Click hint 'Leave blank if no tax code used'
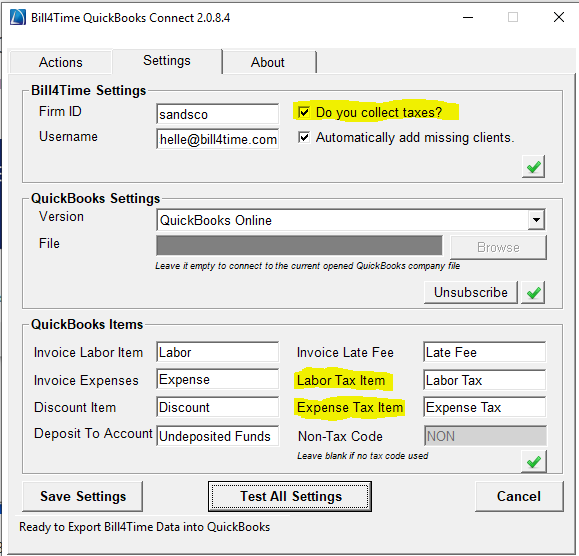579x556 pixels. [363, 456]
